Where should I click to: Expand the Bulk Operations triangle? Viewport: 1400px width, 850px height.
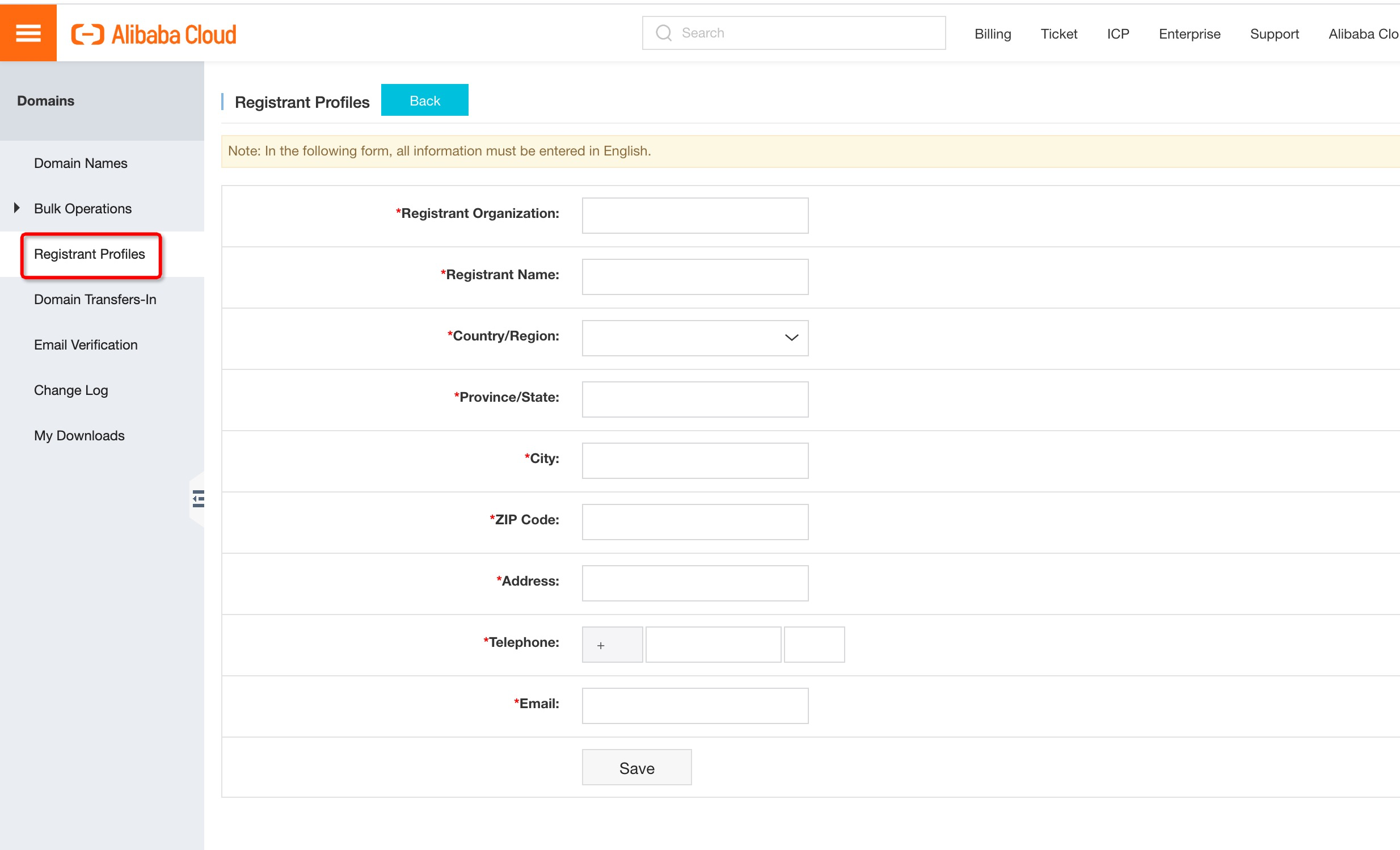point(17,208)
